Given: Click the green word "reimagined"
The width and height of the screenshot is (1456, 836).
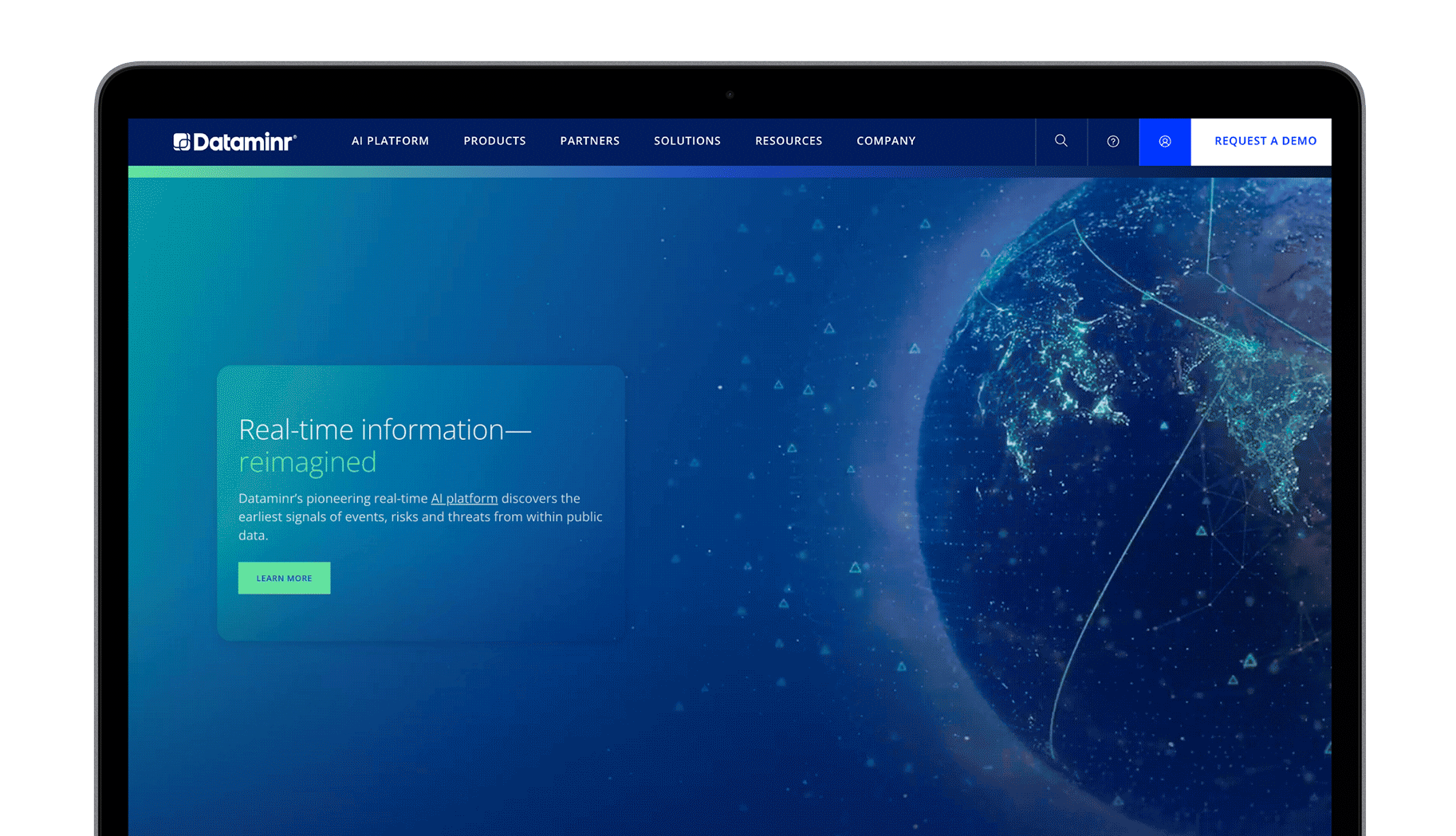Looking at the screenshot, I should 307,462.
